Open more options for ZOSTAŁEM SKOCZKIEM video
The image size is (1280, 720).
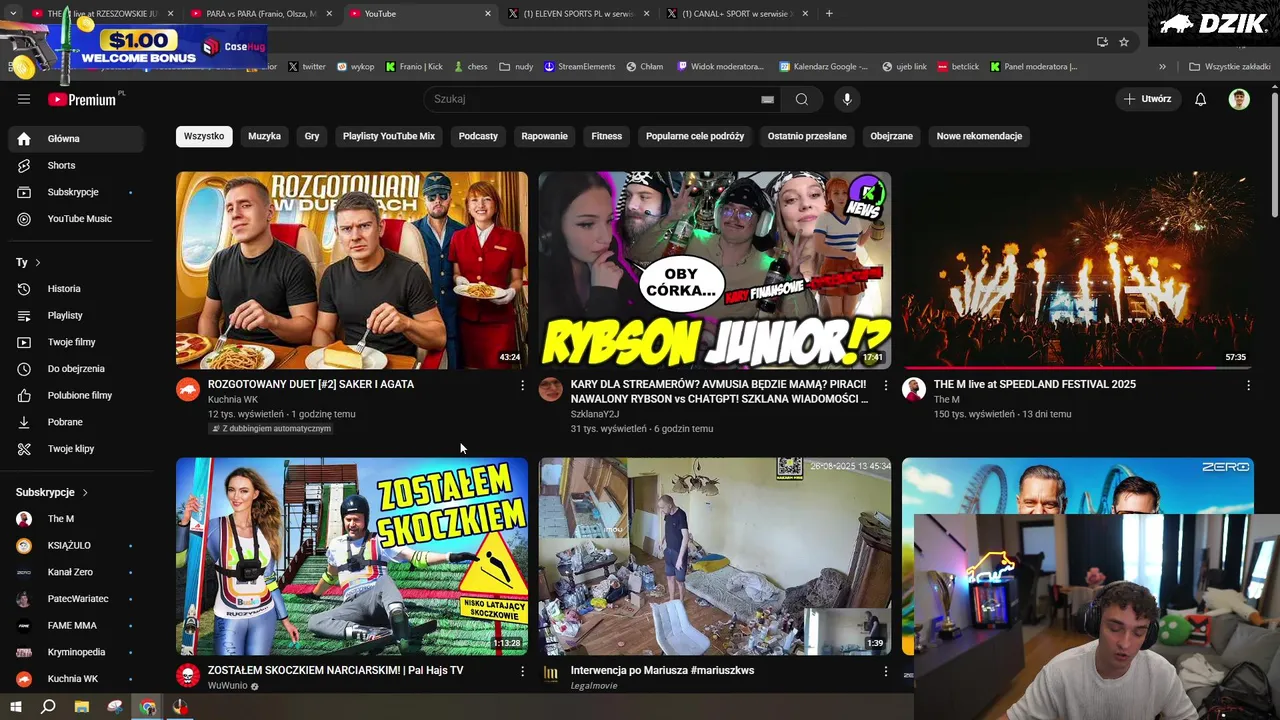coord(522,671)
